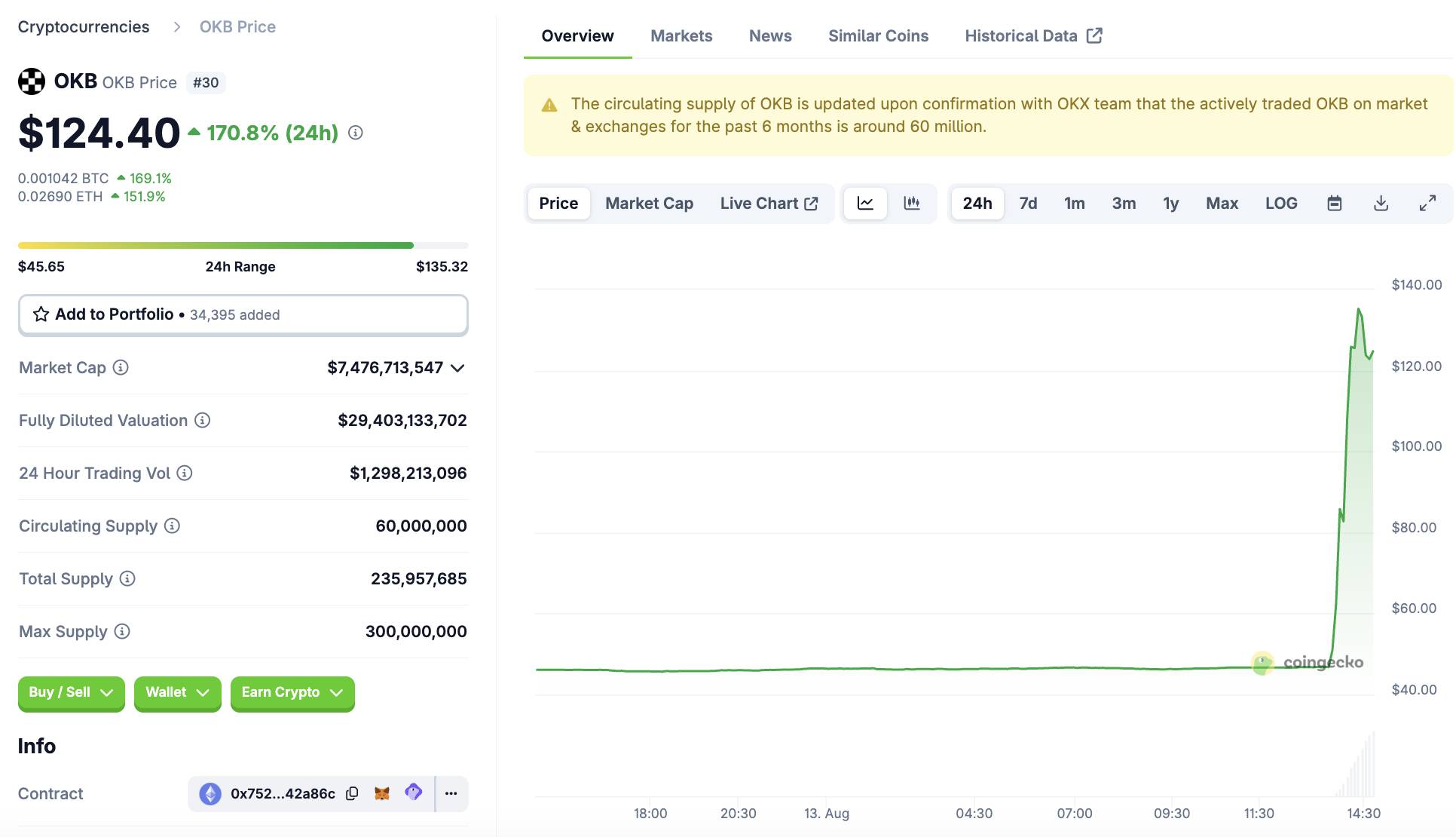
Task: Select the 3m chart range
Action: [1124, 204]
